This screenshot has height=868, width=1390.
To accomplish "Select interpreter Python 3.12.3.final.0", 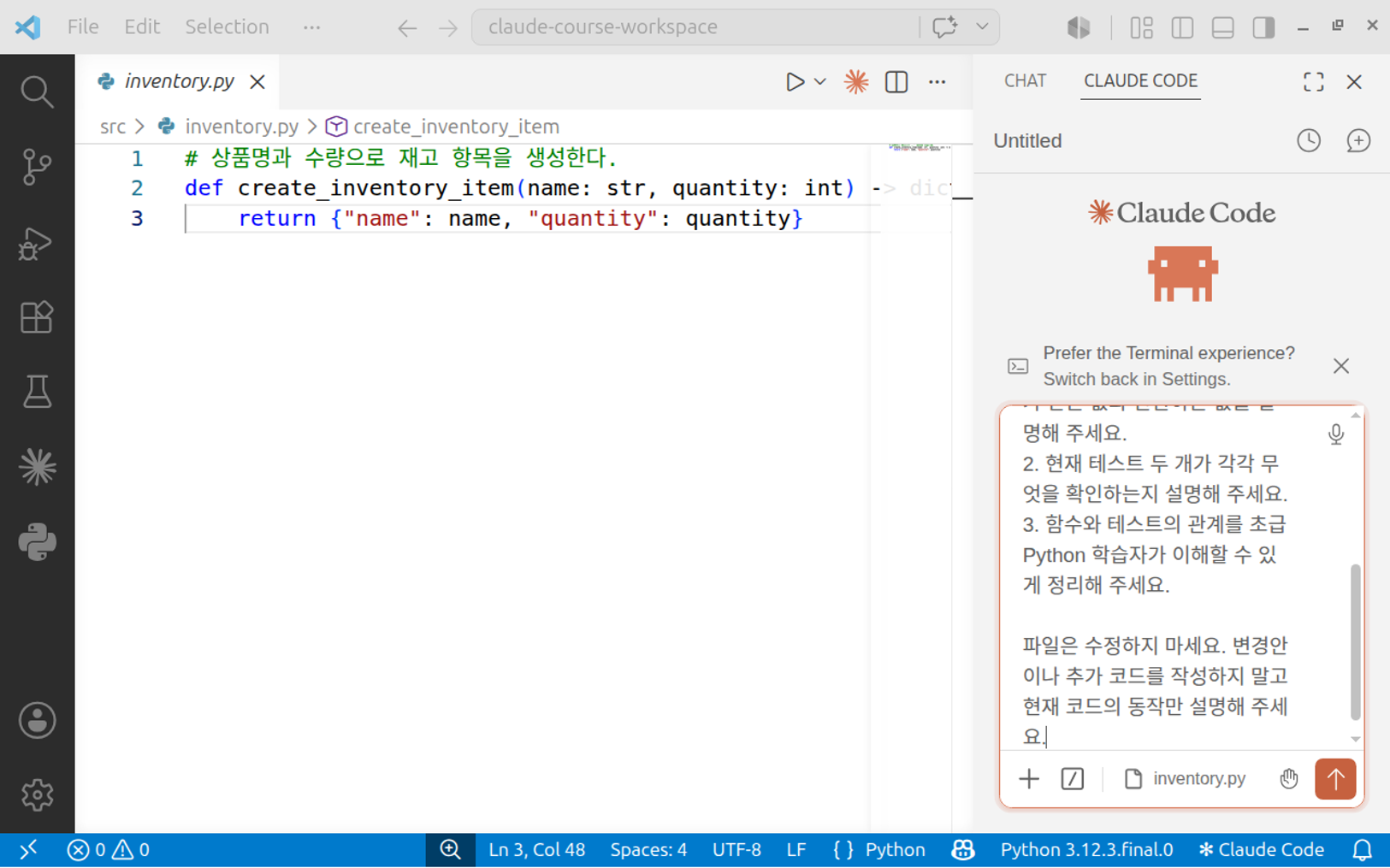I will [1086, 850].
